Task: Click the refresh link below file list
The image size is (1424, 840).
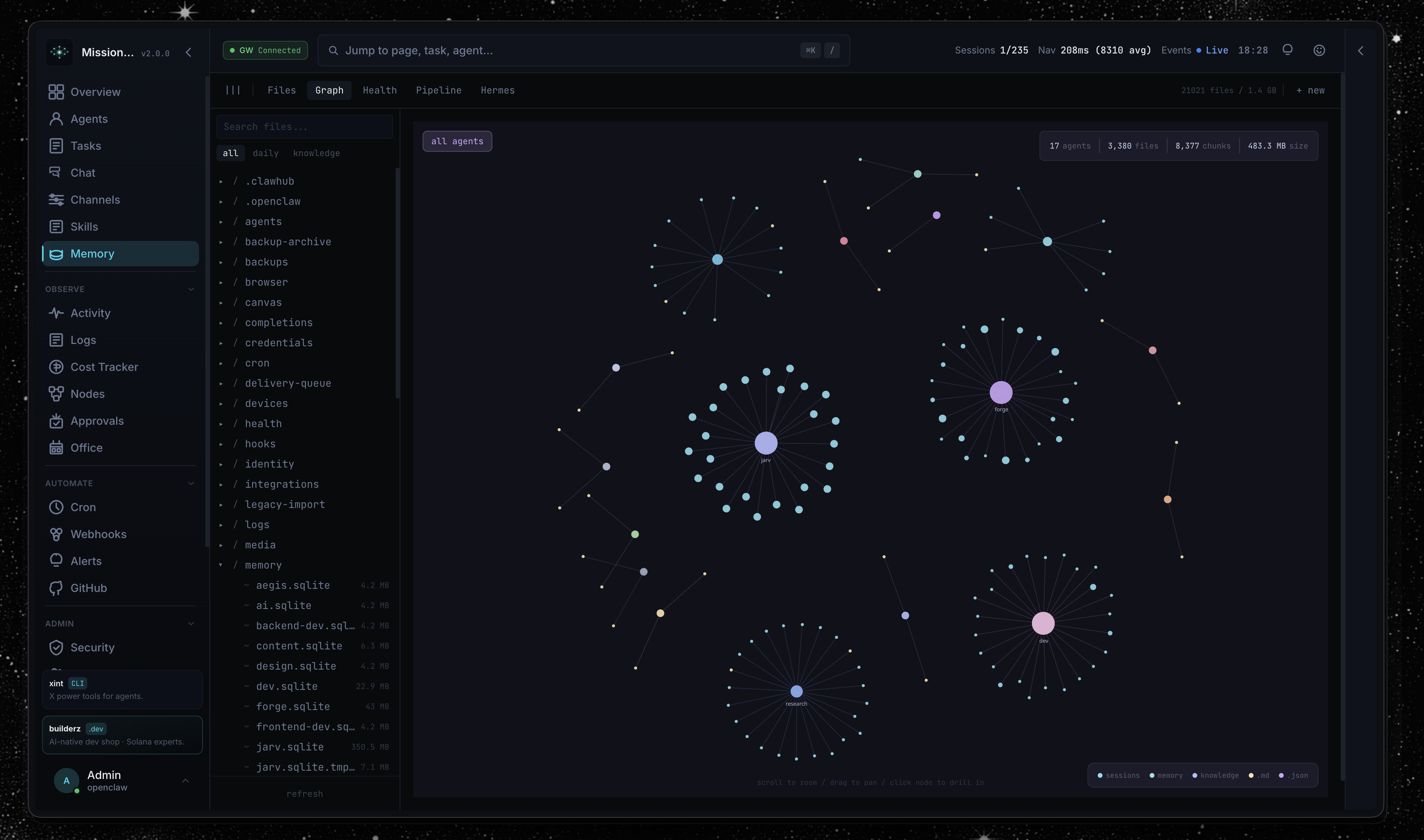Action: coord(304,794)
